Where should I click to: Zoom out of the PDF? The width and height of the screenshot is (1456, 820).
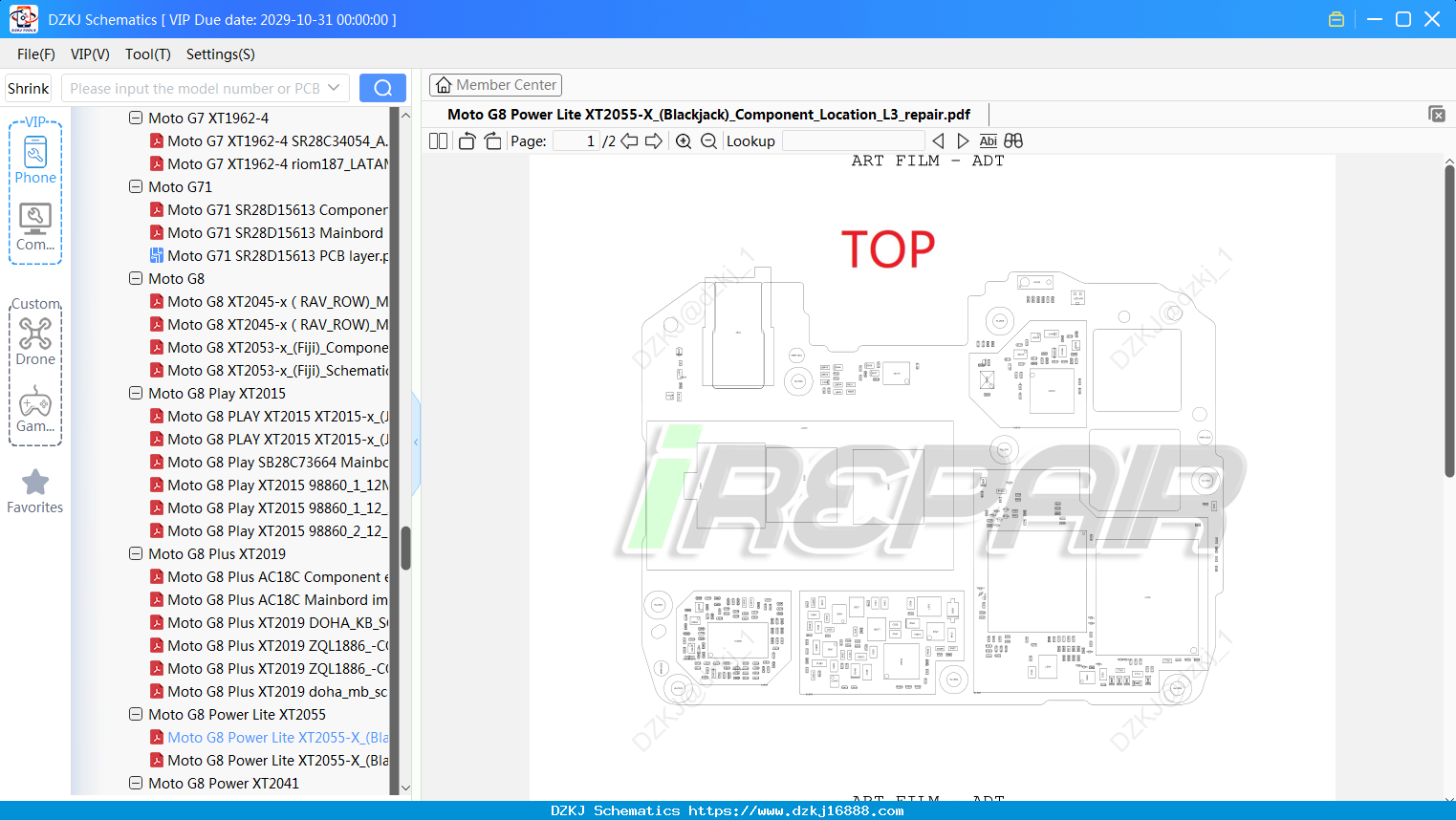pos(708,141)
